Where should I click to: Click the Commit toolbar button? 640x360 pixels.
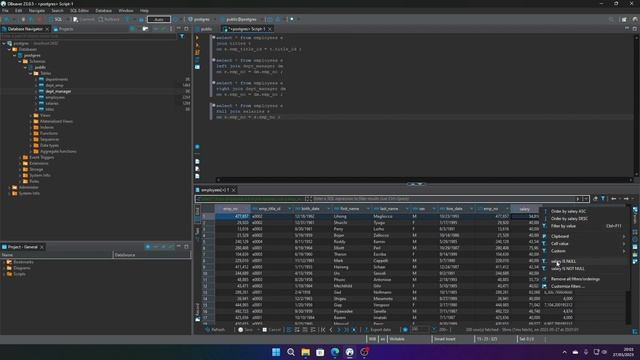click(84, 19)
